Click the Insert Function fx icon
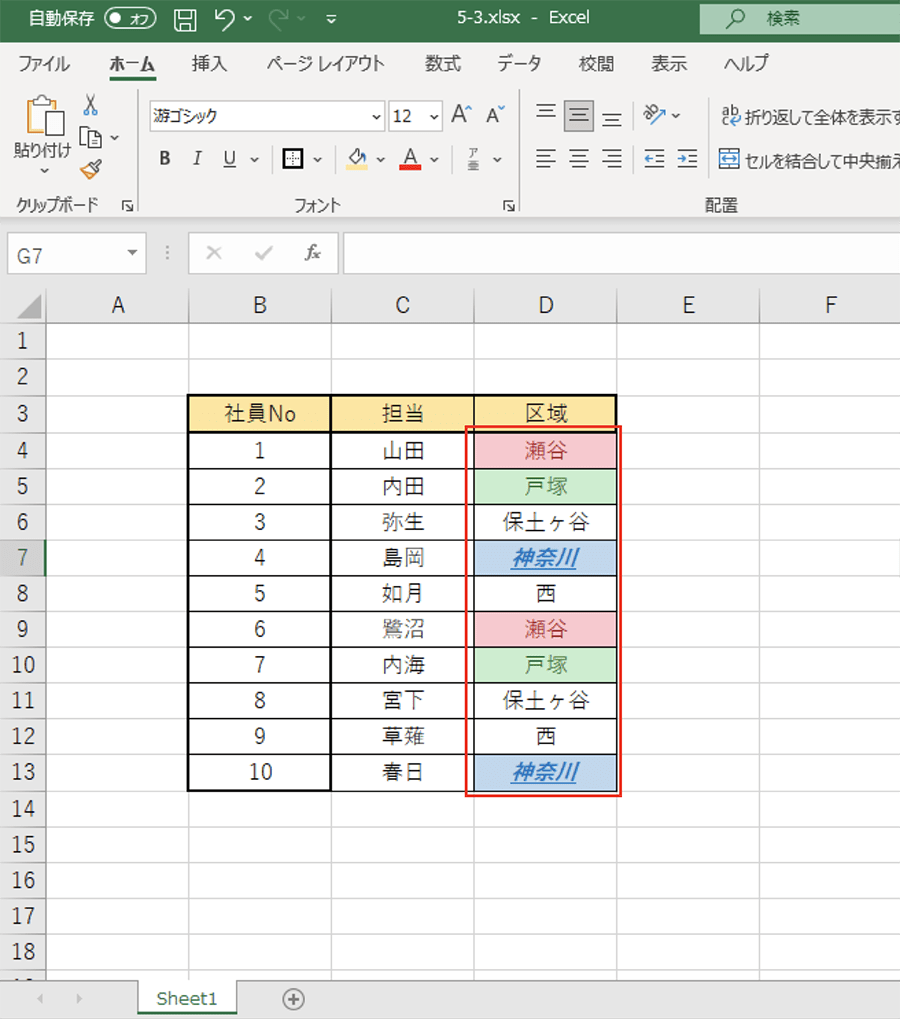Image resolution: width=900 pixels, height=1019 pixels. coord(313,253)
